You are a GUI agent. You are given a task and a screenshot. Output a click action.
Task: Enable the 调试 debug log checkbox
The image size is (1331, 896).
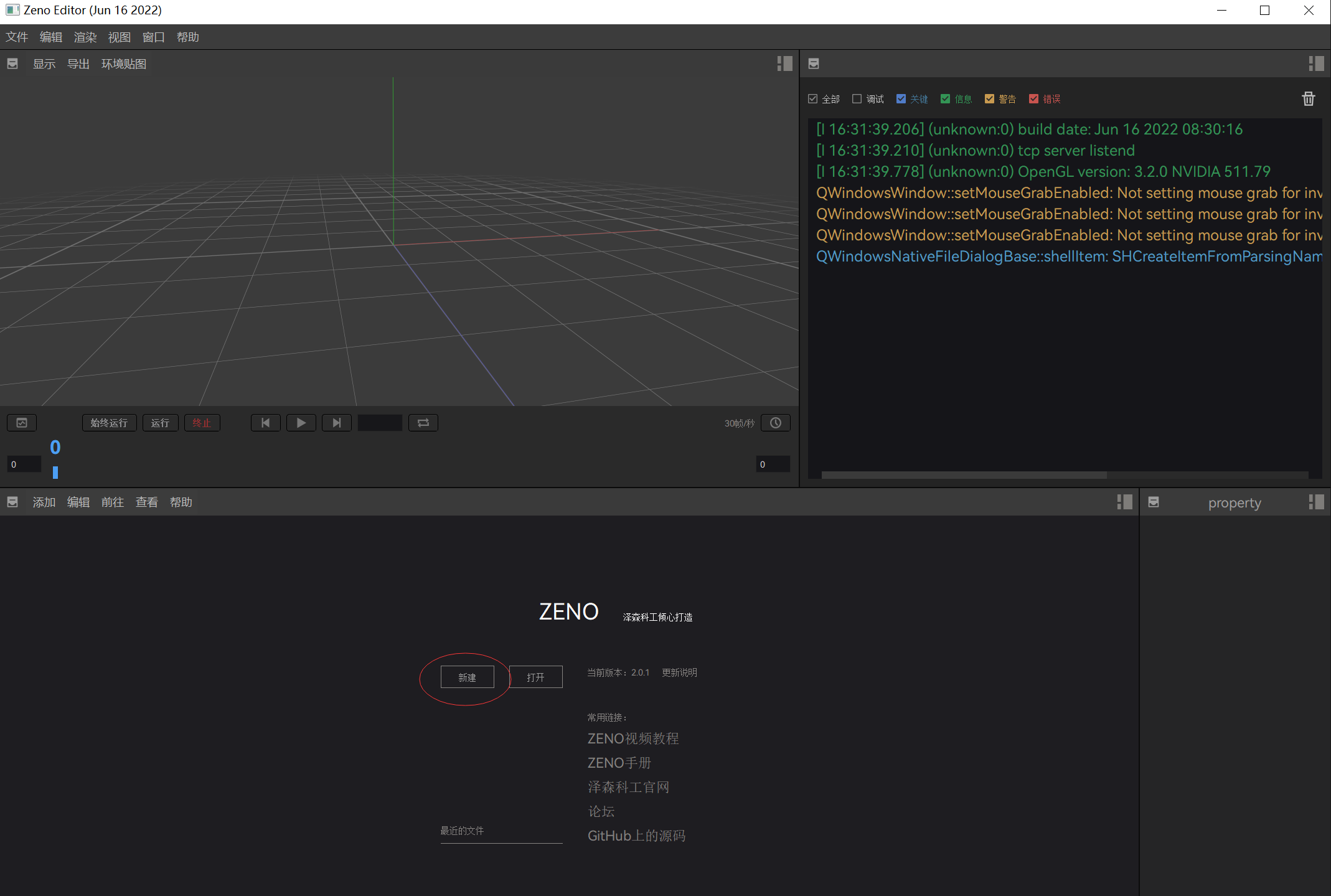click(x=857, y=99)
